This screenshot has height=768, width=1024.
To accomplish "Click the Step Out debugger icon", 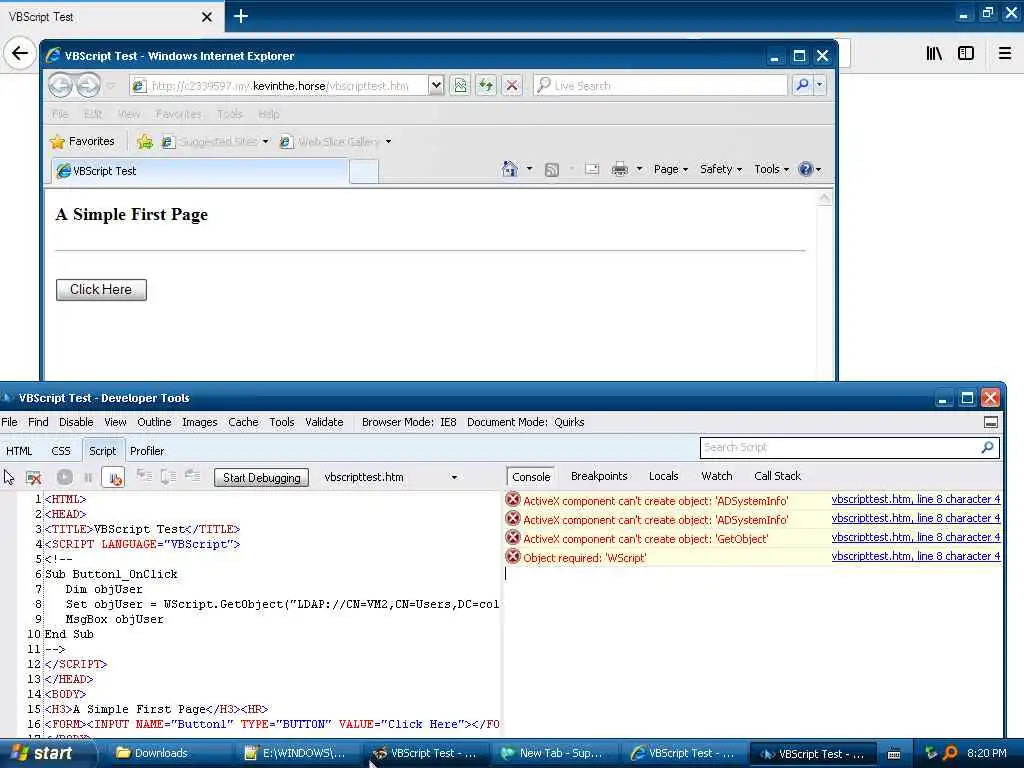I will click(x=192, y=476).
